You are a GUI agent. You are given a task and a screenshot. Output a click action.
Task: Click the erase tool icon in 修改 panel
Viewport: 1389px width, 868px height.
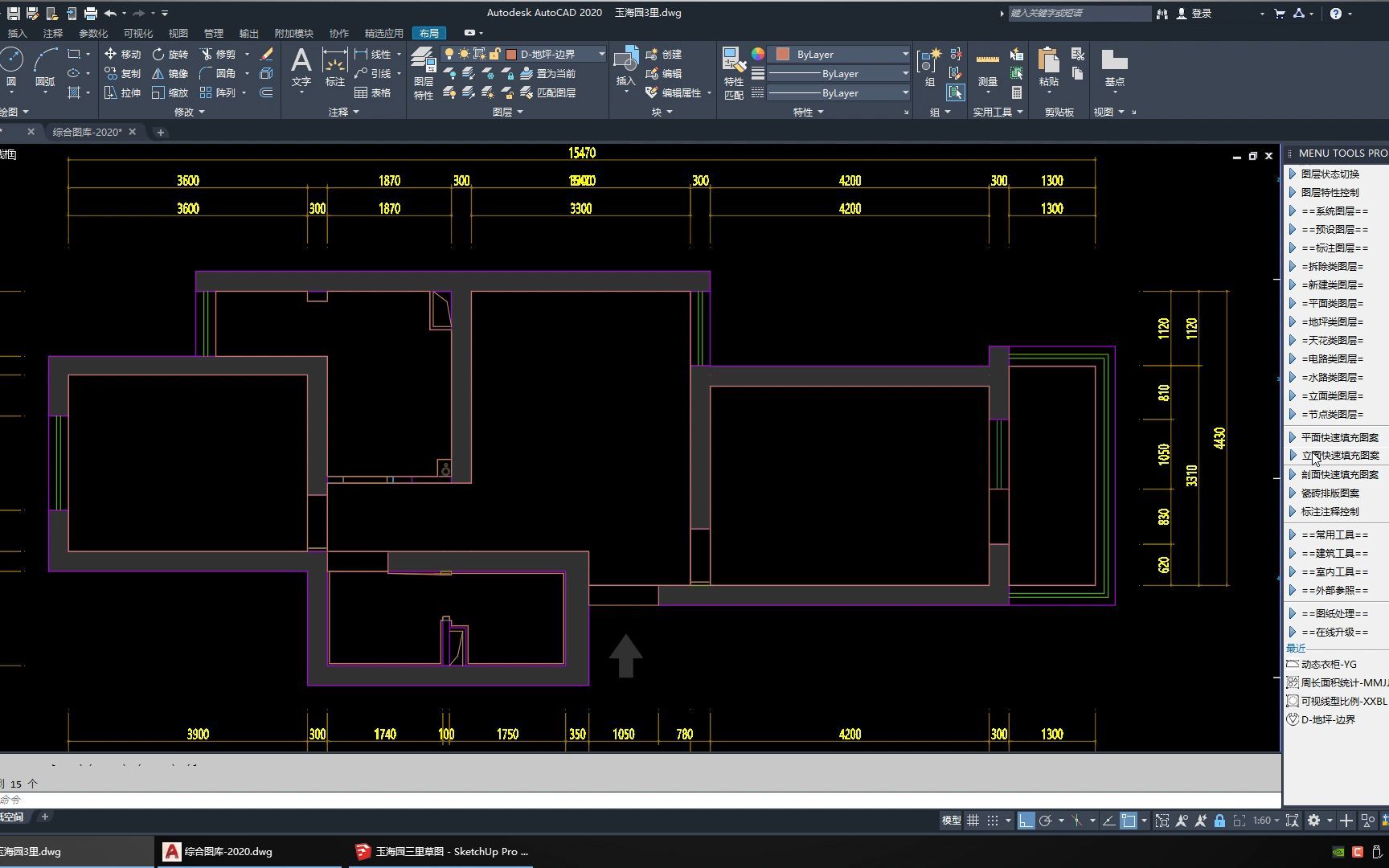point(266,54)
